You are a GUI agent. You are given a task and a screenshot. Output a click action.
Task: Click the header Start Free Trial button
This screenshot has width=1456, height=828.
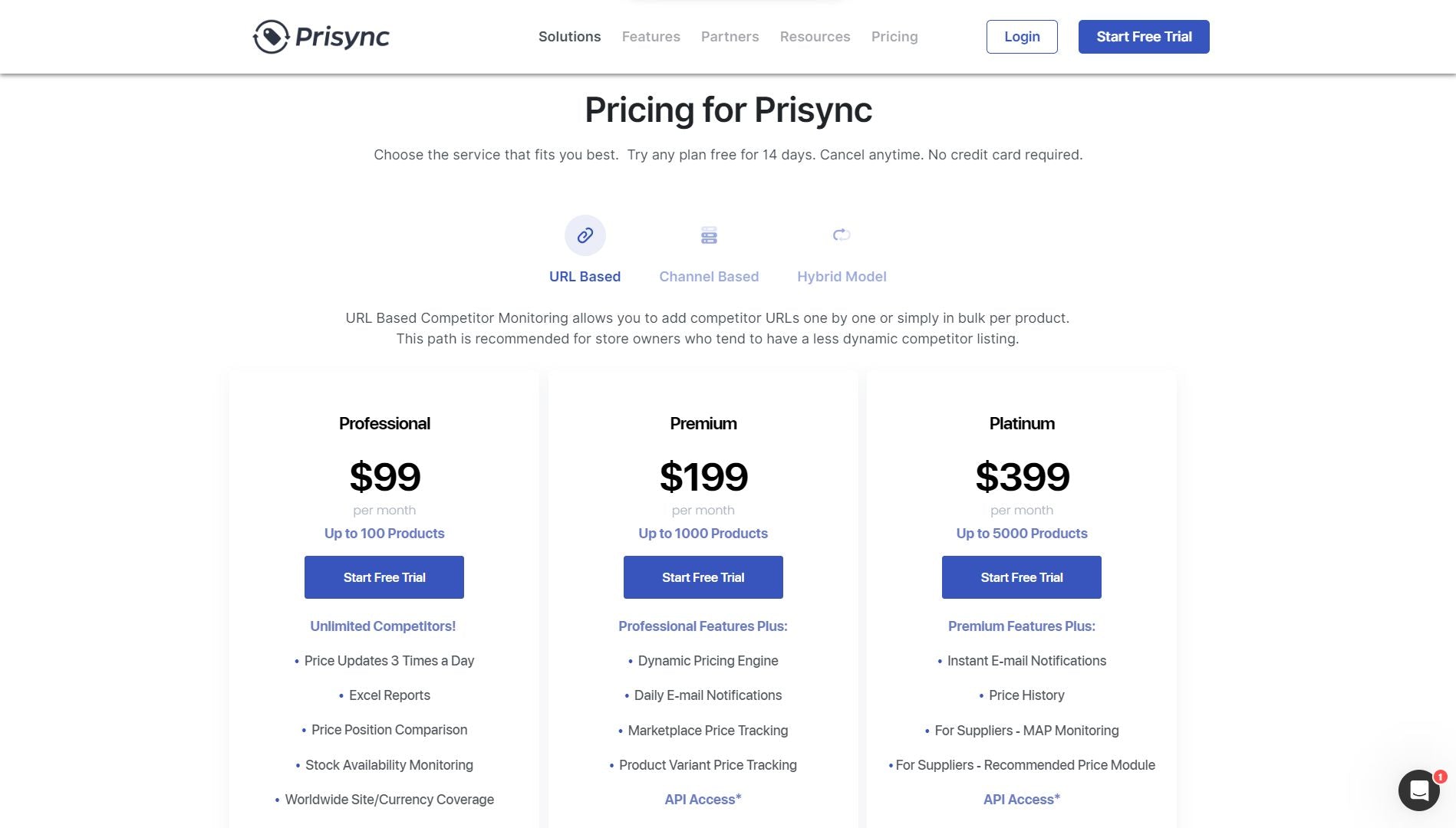[1144, 37]
